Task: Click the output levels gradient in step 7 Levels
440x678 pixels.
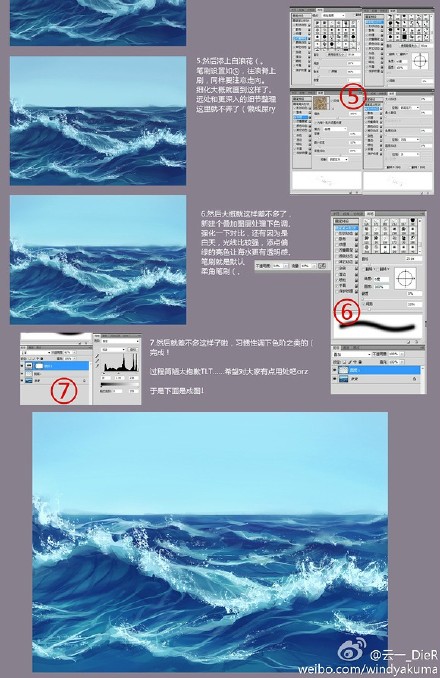Action: (120, 384)
